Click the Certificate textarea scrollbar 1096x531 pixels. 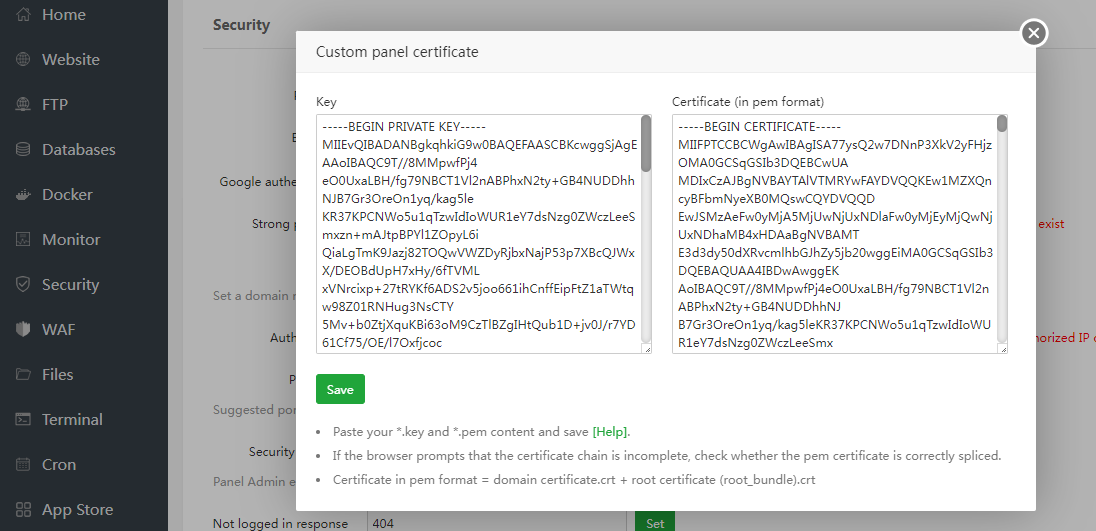1002,125
